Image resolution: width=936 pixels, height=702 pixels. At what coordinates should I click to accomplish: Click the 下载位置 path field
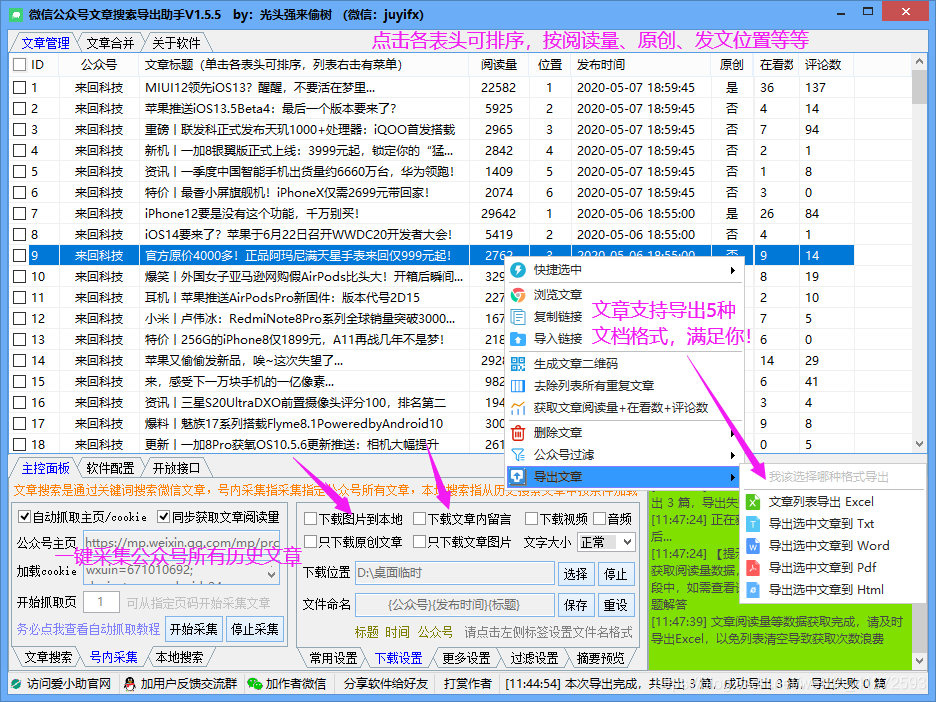pos(454,574)
